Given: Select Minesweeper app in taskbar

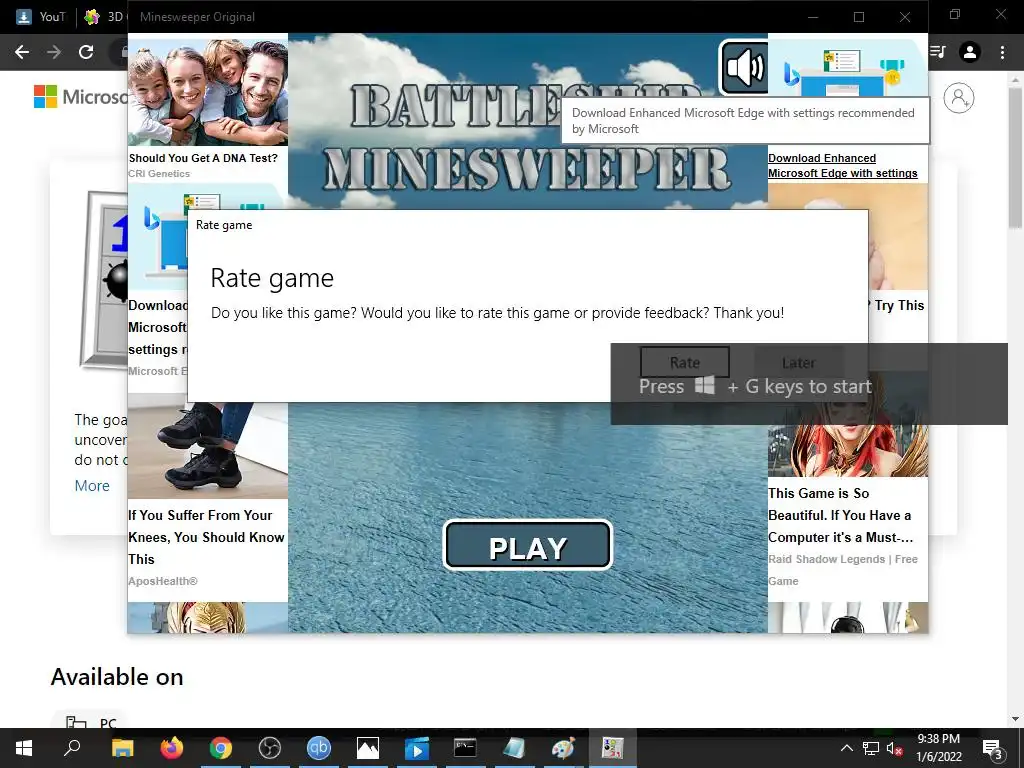Looking at the screenshot, I should tap(613, 748).
